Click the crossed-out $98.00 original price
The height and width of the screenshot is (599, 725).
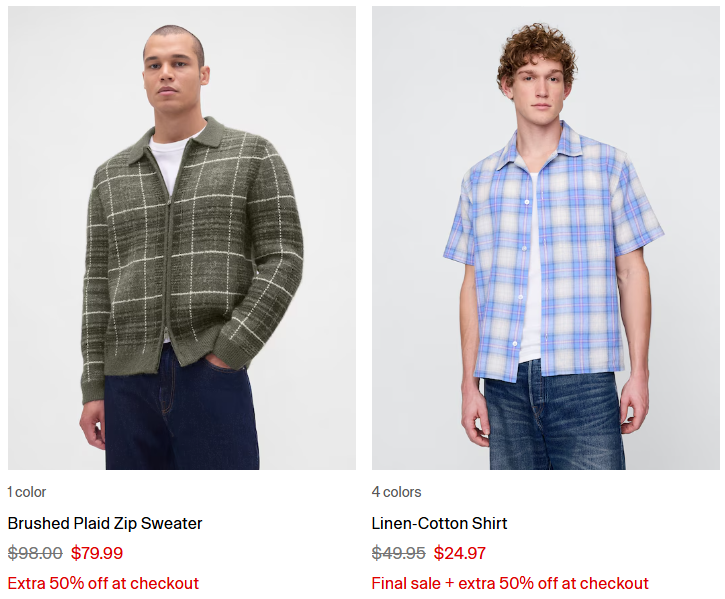[35, 553]
